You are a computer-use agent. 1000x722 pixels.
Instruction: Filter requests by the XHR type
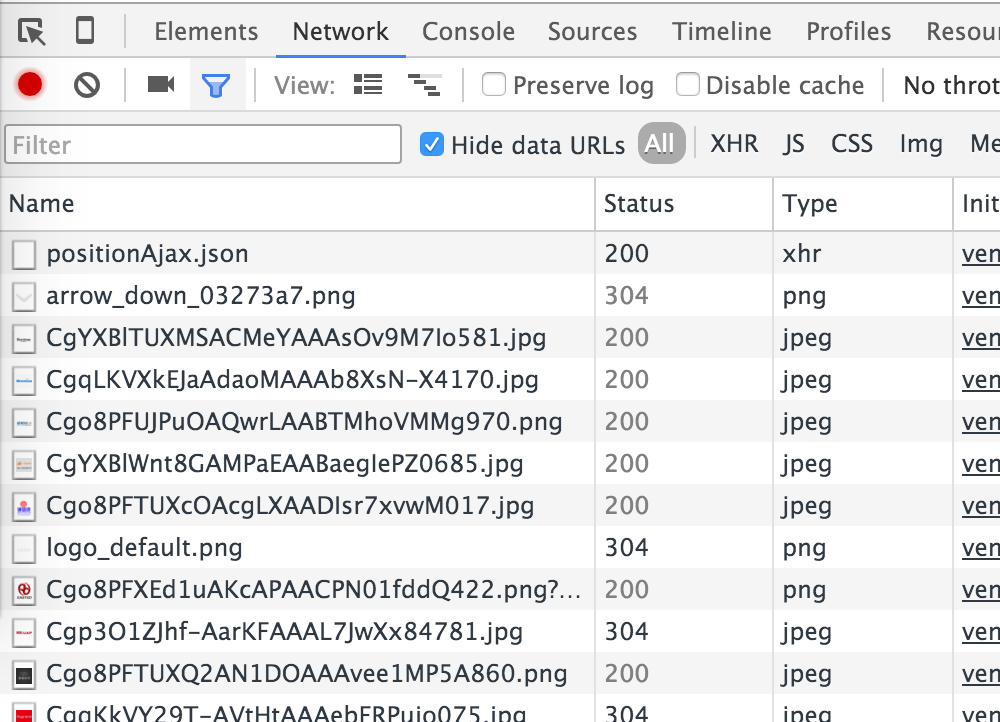tap(734, 144)
